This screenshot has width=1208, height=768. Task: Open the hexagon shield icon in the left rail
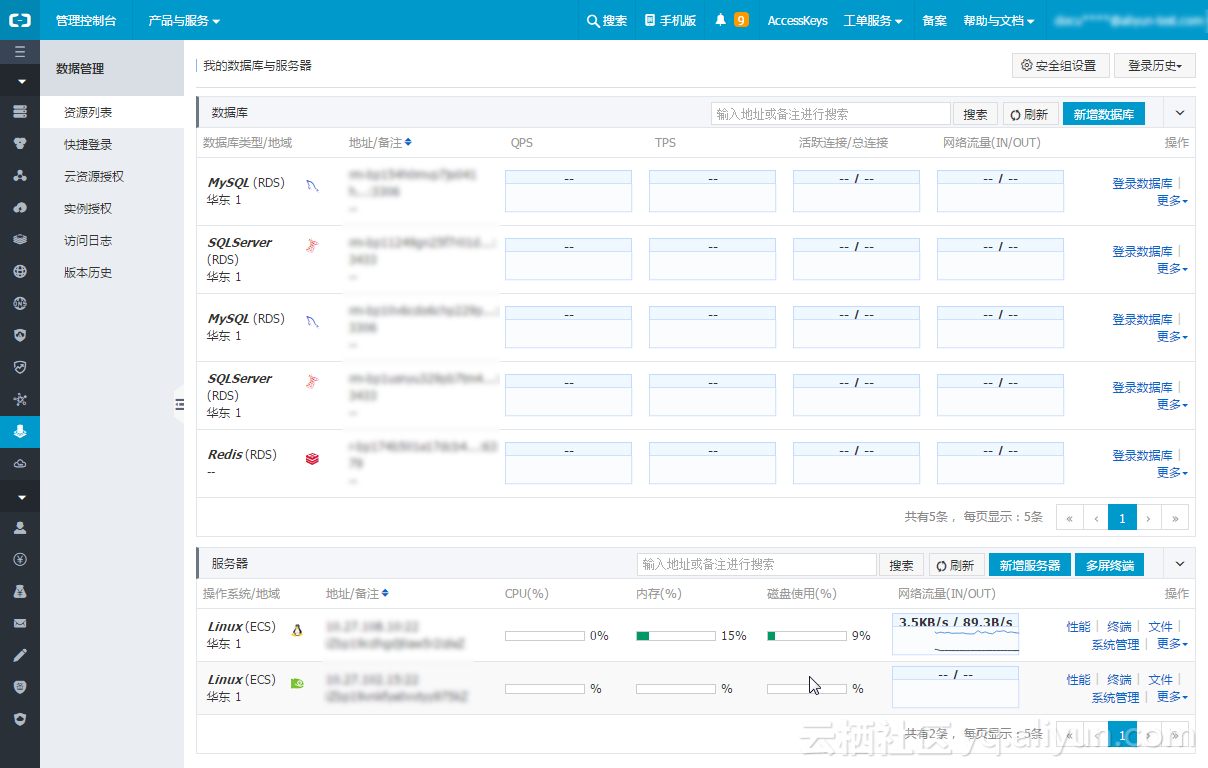point(20,719)
